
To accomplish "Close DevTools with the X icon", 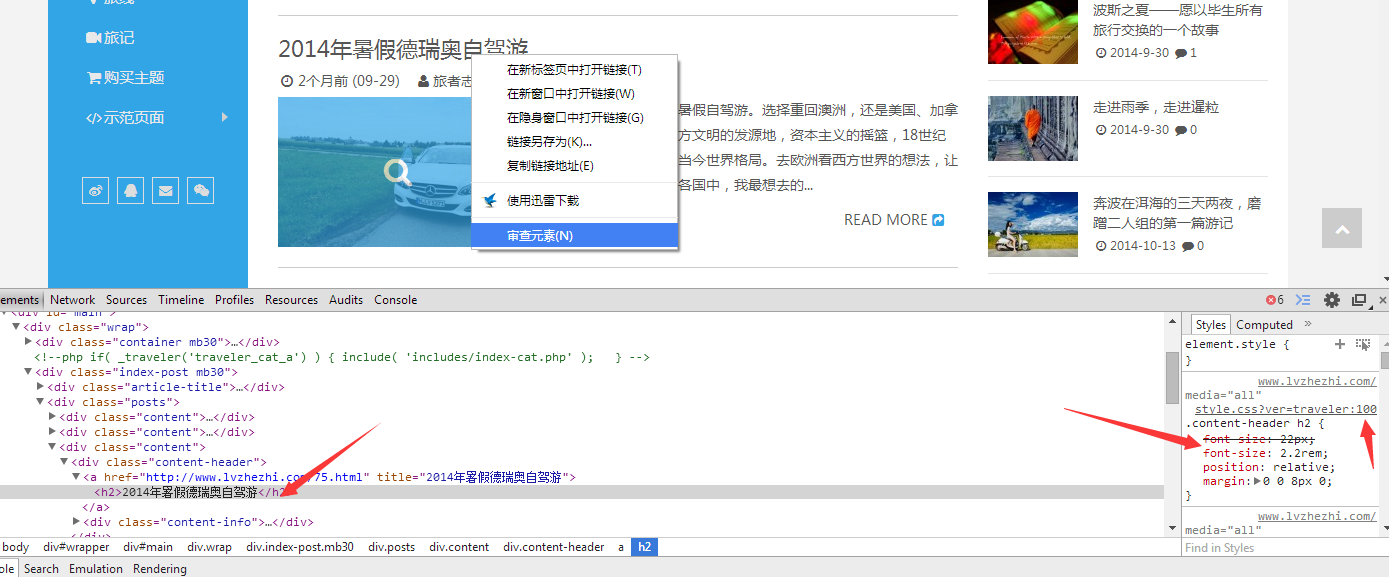I will point(1383,300).
